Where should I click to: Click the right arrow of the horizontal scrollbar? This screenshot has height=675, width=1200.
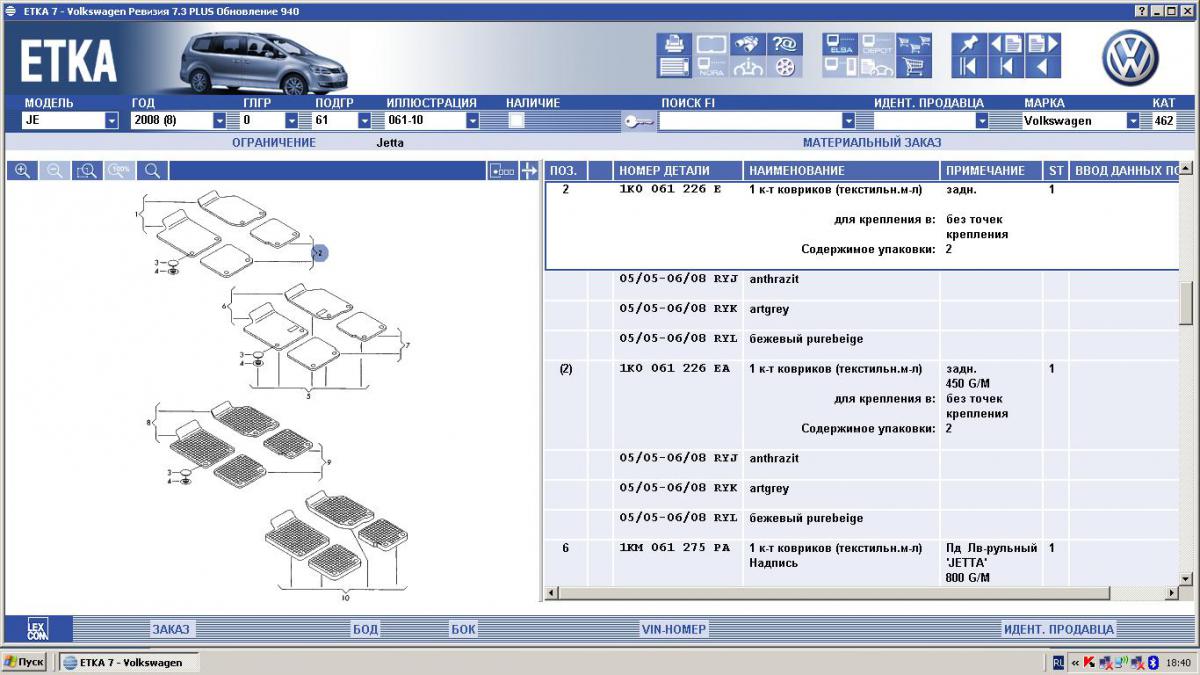click(x=1171, y=594)
